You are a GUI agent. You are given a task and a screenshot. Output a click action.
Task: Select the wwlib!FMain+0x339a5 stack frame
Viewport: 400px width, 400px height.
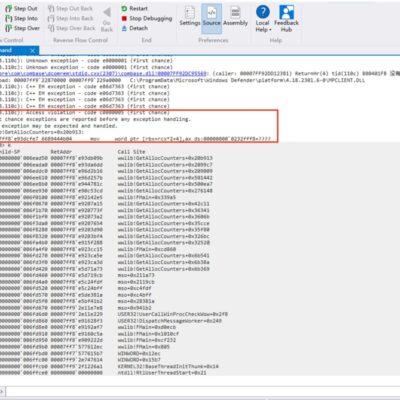pyautogui.click(x=147, y=197)
